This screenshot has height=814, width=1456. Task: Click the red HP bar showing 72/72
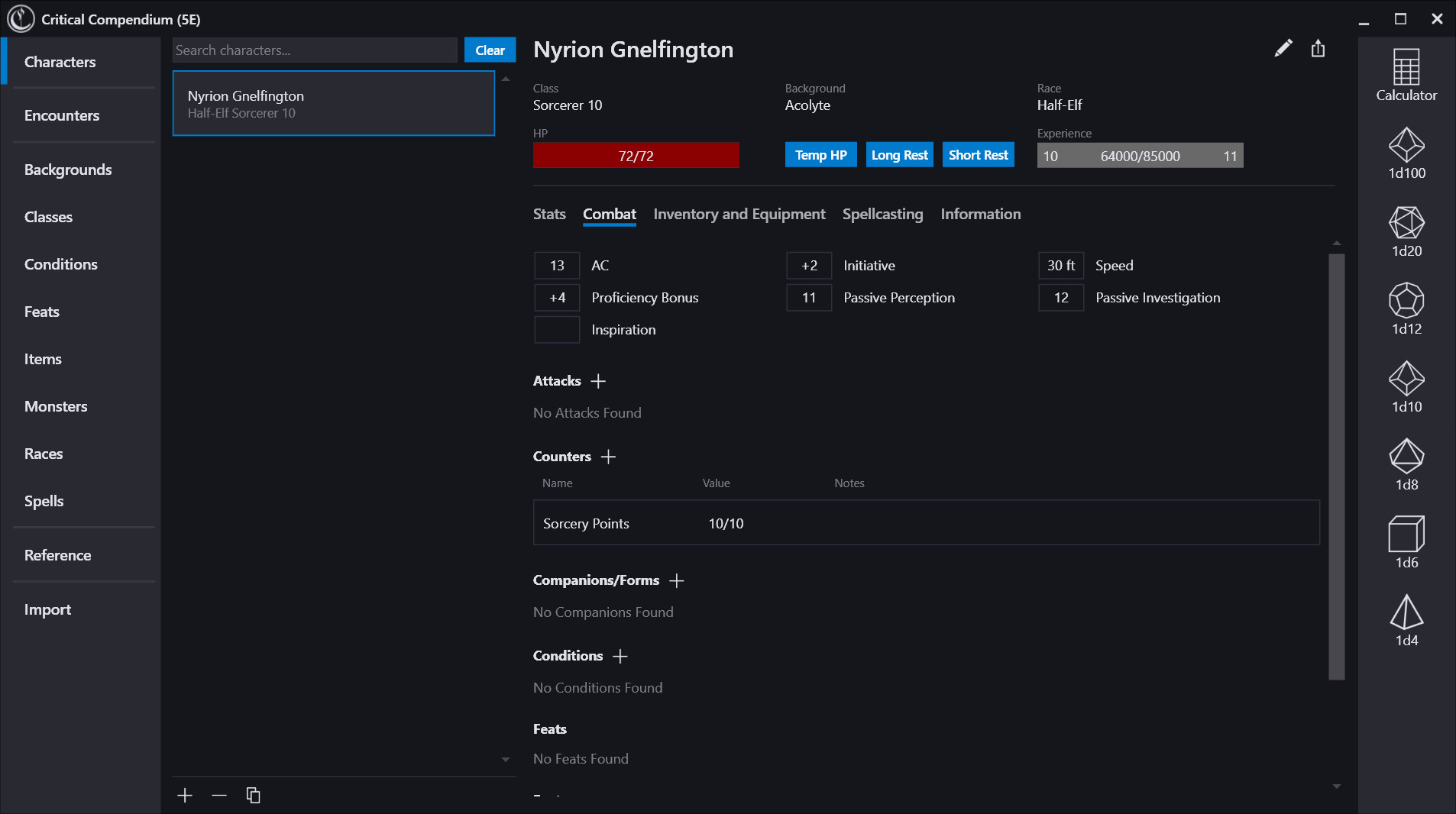(636, 155)
